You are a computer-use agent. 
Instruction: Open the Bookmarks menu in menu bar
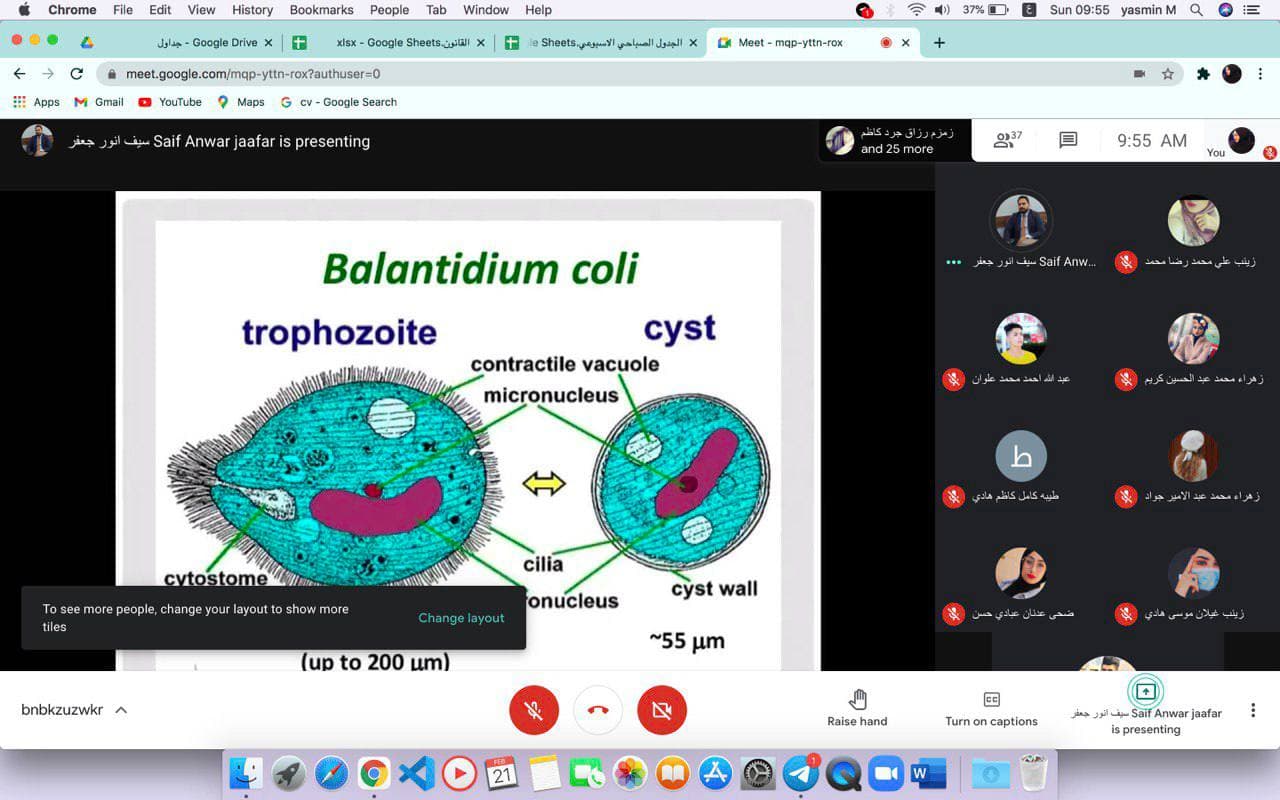321,10
